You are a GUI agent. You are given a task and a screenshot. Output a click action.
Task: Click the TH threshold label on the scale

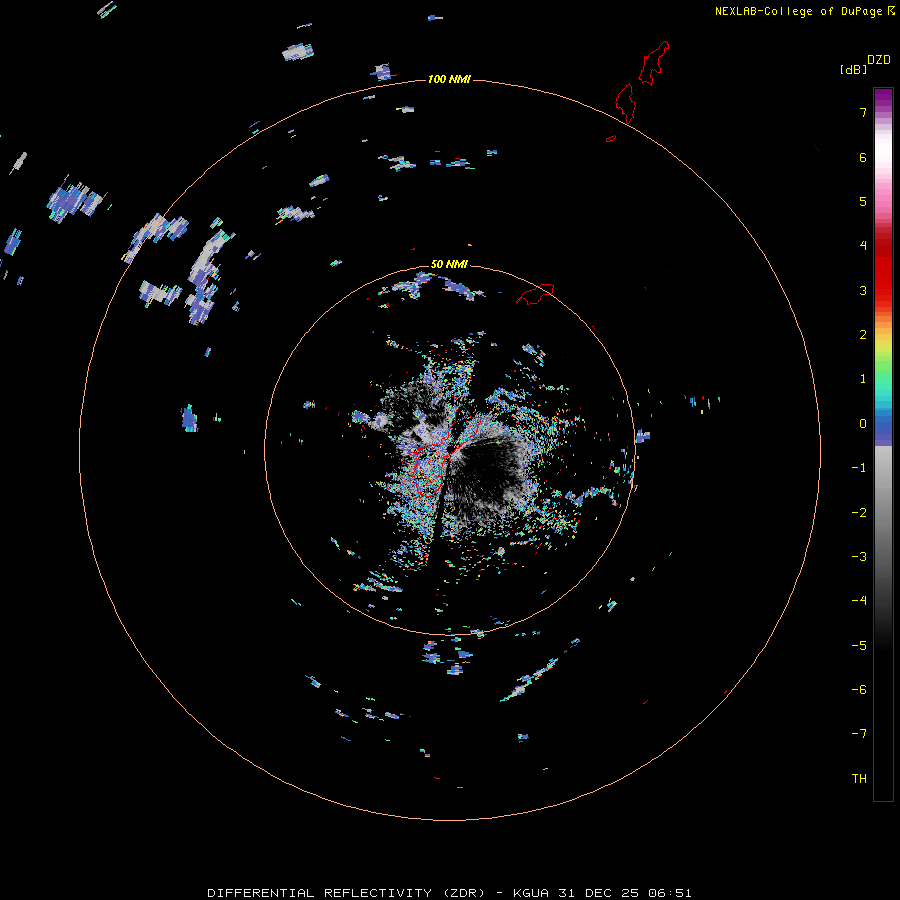tap(859, 779)
